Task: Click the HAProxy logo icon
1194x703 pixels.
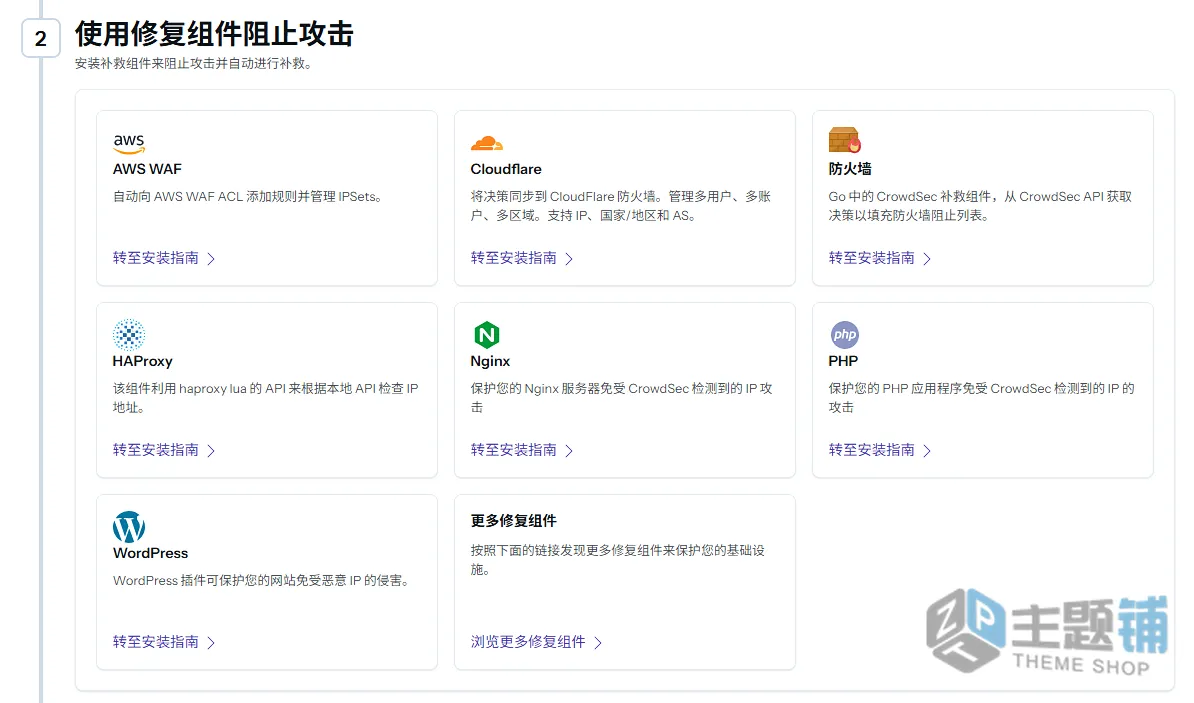Action: (129, 334)
